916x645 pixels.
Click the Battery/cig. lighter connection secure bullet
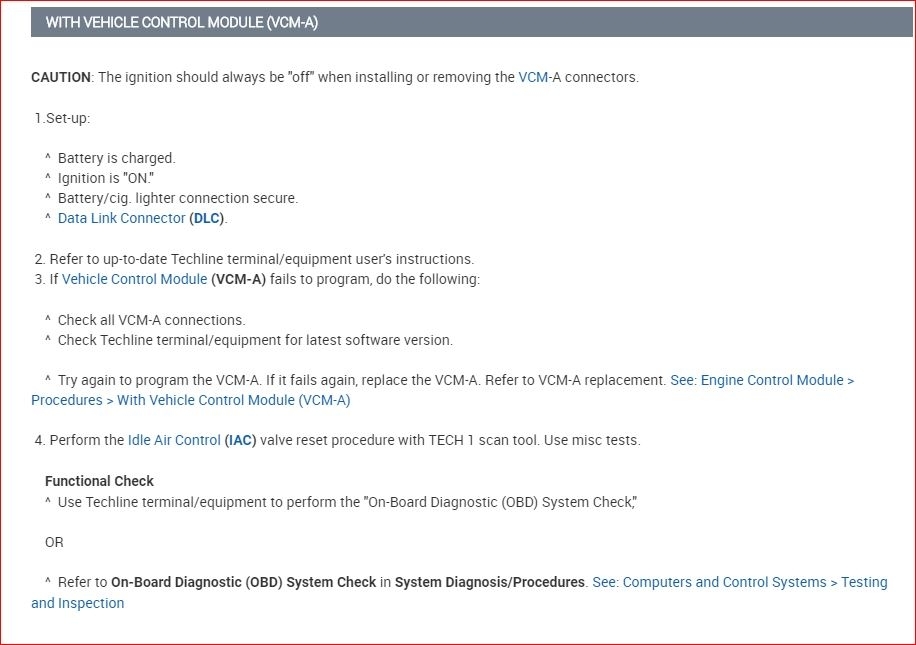click(x=177, y=198)
